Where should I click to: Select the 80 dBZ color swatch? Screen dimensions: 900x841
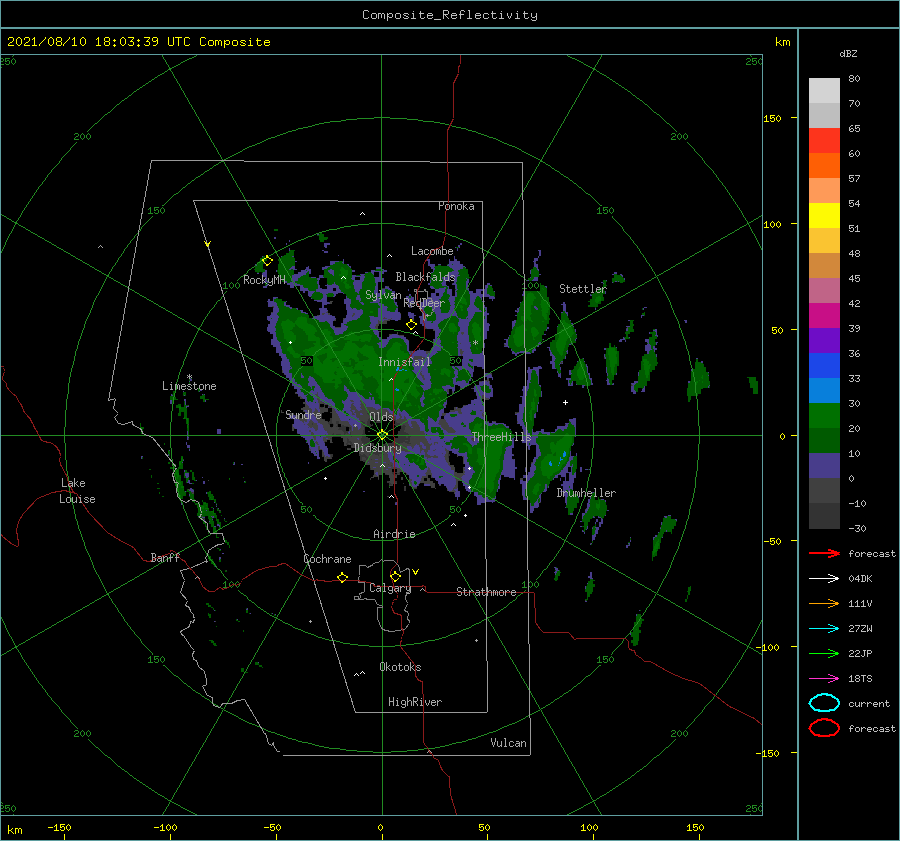point(824,90)
